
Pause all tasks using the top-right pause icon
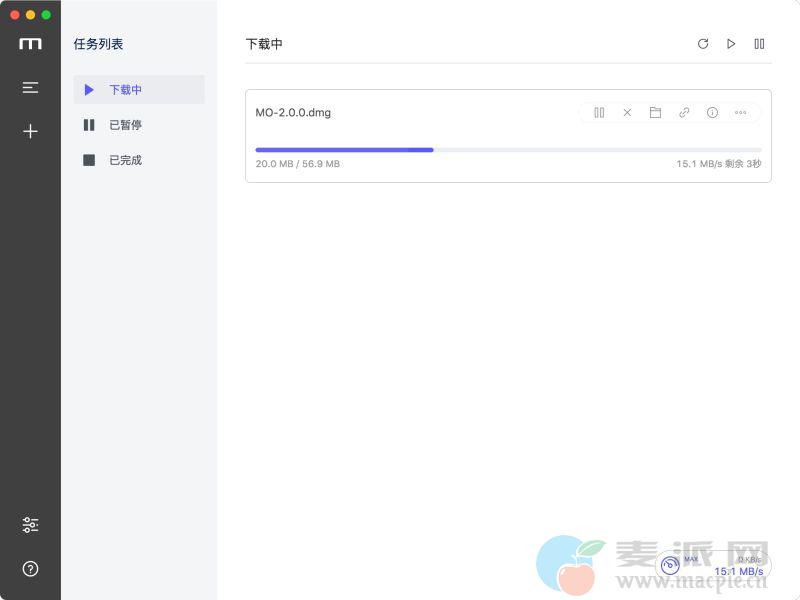[759, 44]
